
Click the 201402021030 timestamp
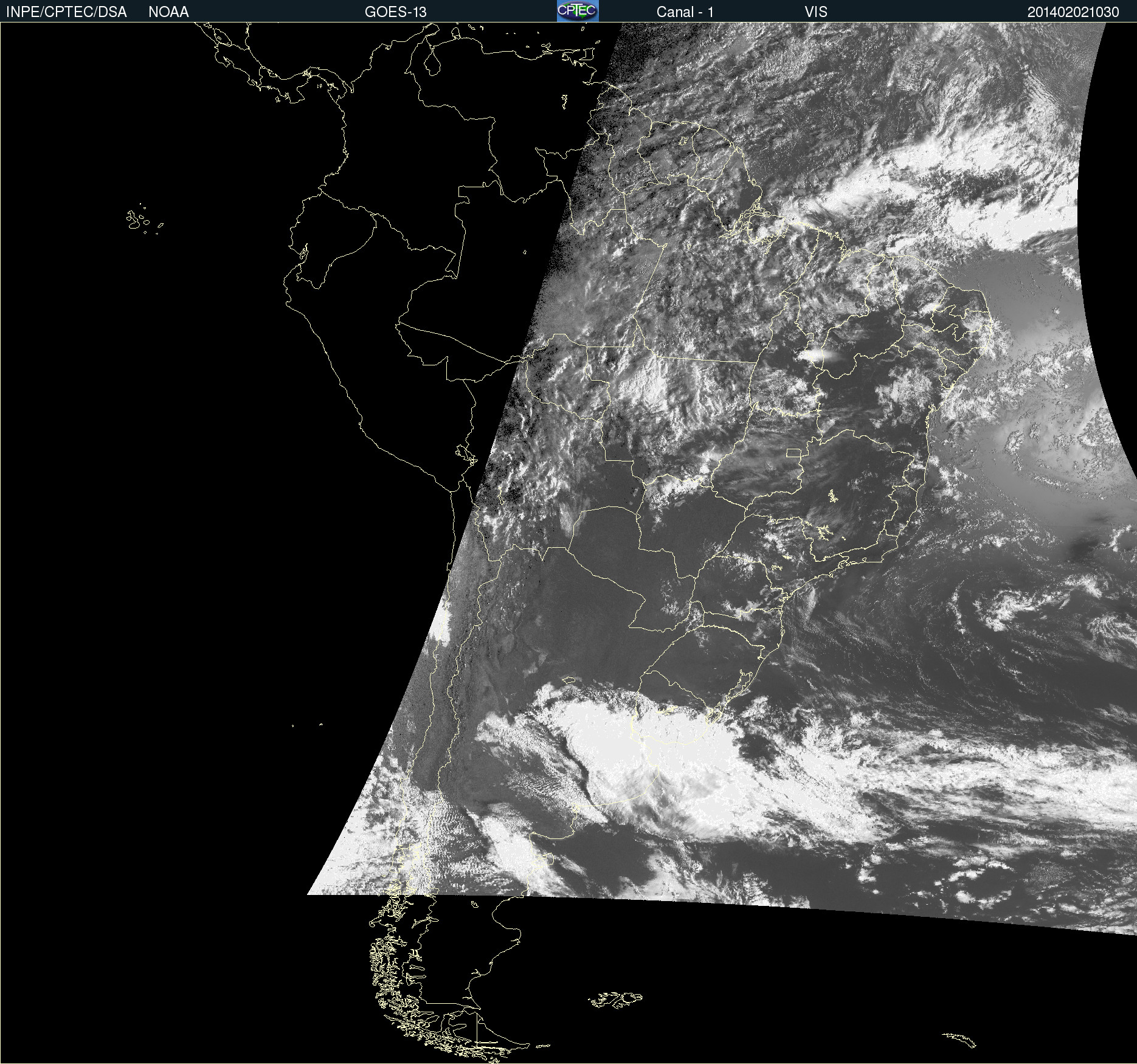(x=1073, y=12)
